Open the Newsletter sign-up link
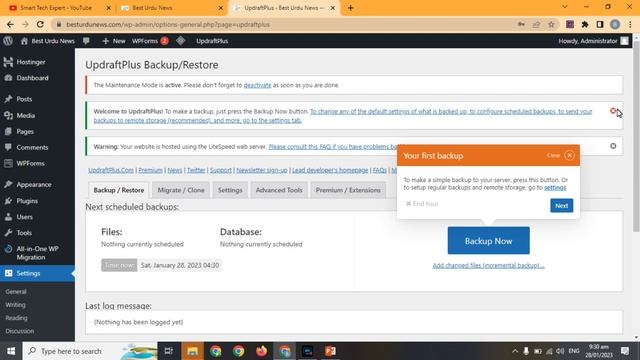 (x=262, y=170)
